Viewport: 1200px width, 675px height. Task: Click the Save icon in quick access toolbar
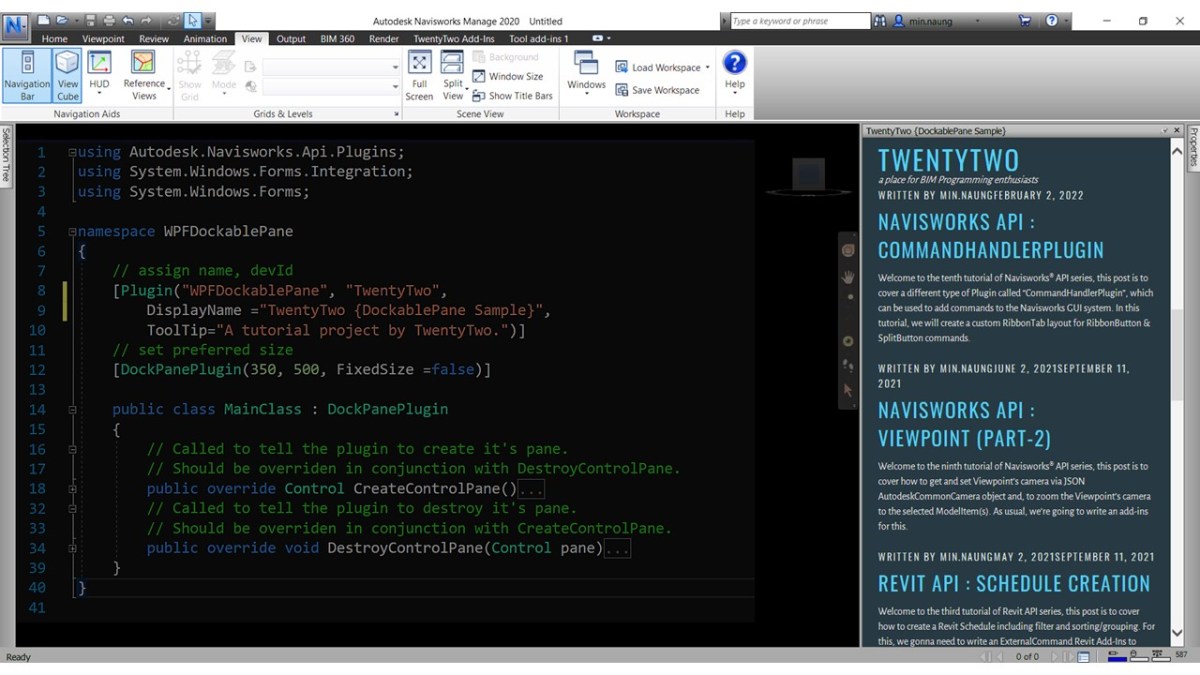92,20
